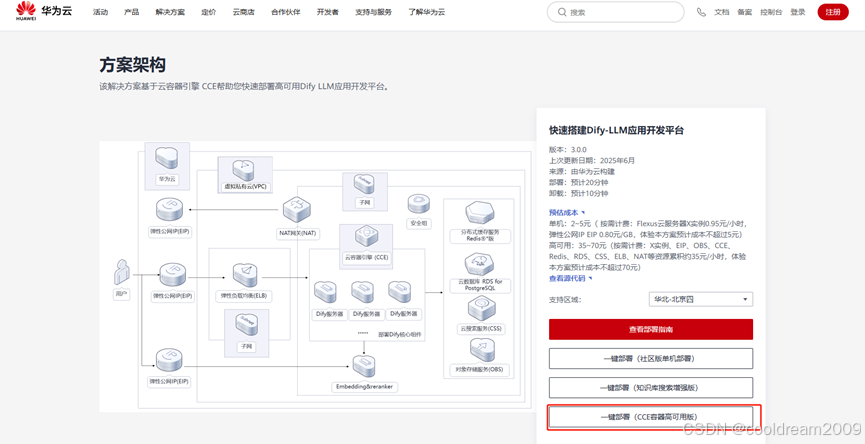Open the 合作伙伴 menu

pyautogui.click(x=286, y=12)
